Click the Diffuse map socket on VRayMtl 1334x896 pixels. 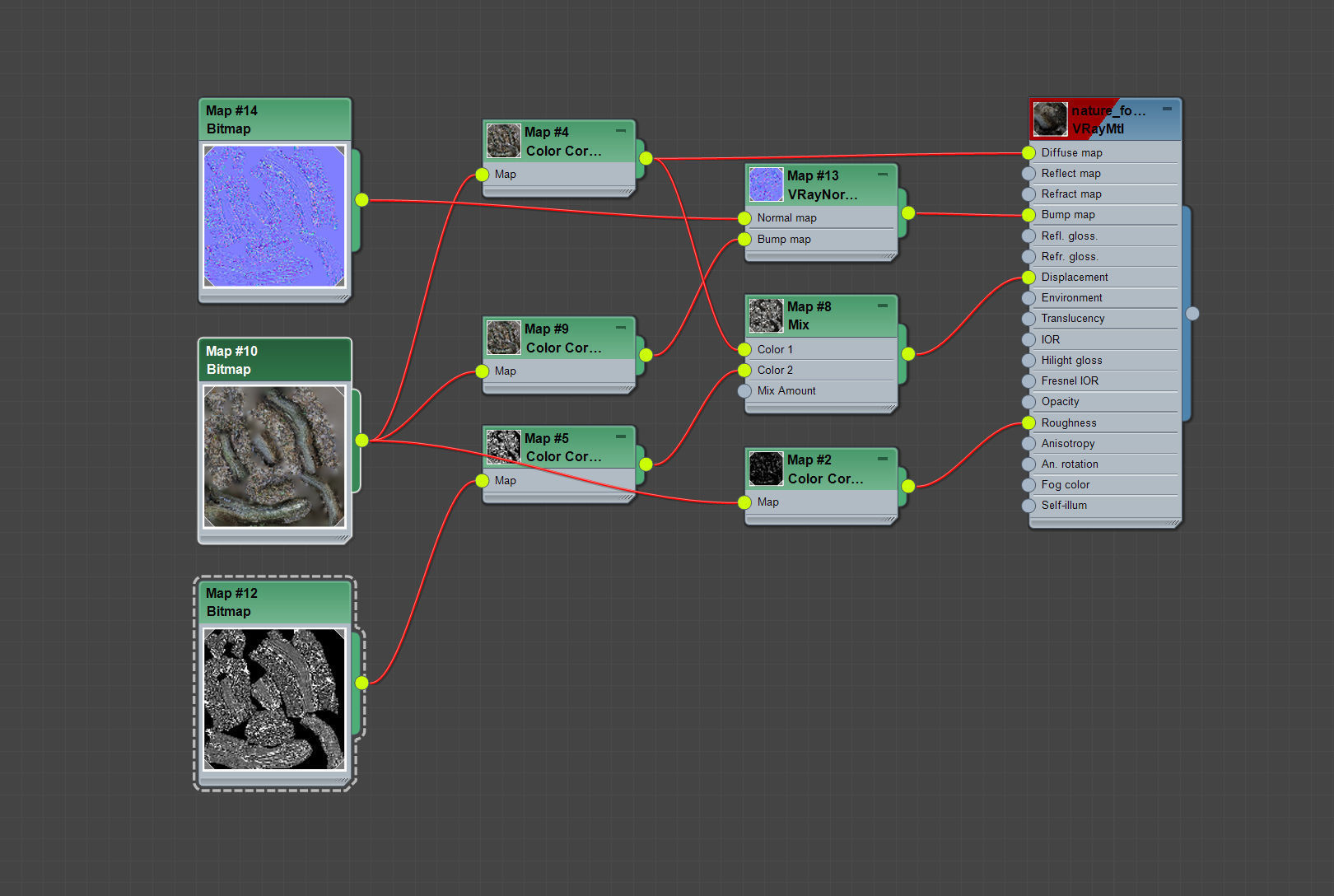pos(1028,153)
